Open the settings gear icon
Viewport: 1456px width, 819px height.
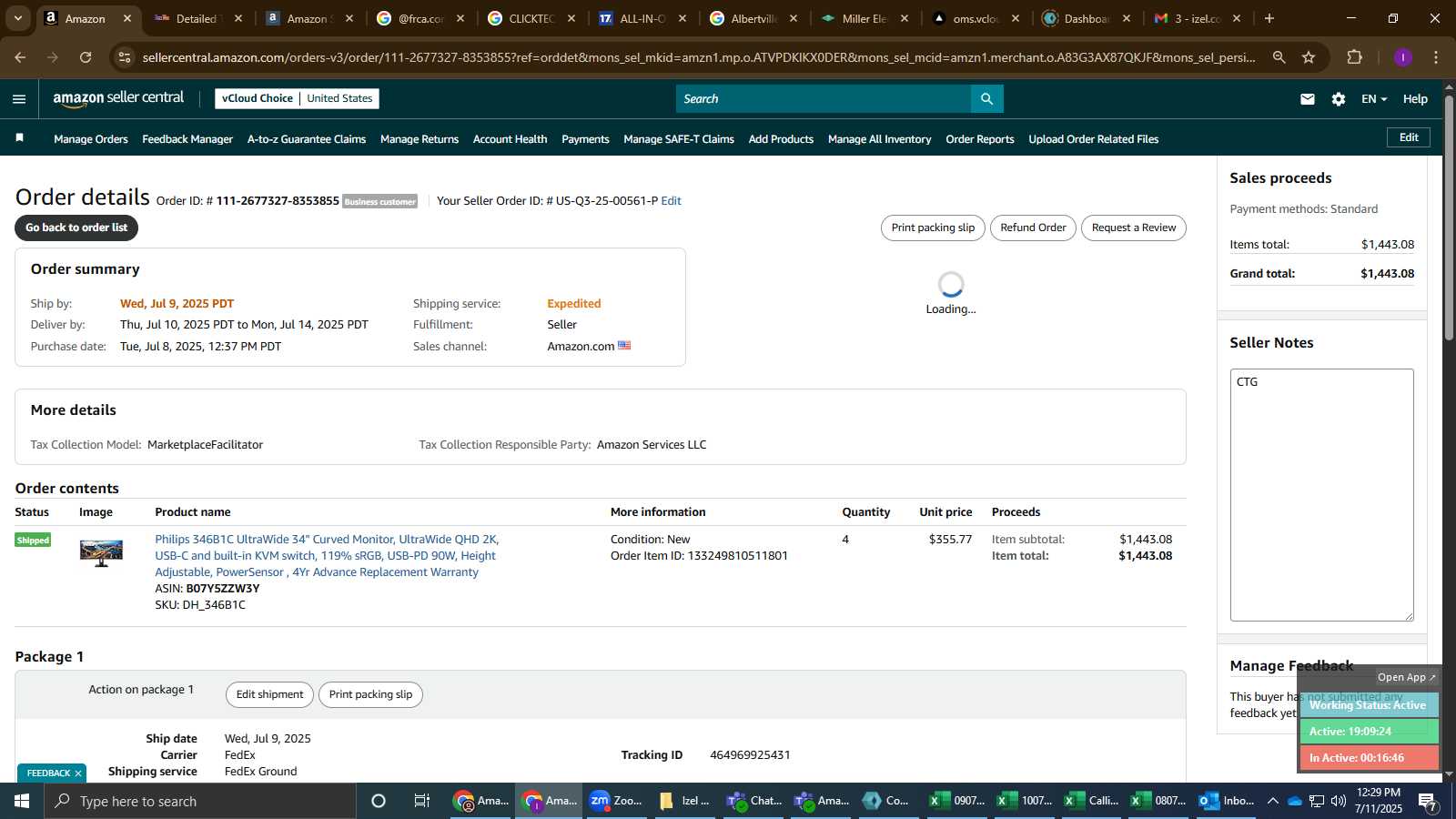(x=1339, y=99)
